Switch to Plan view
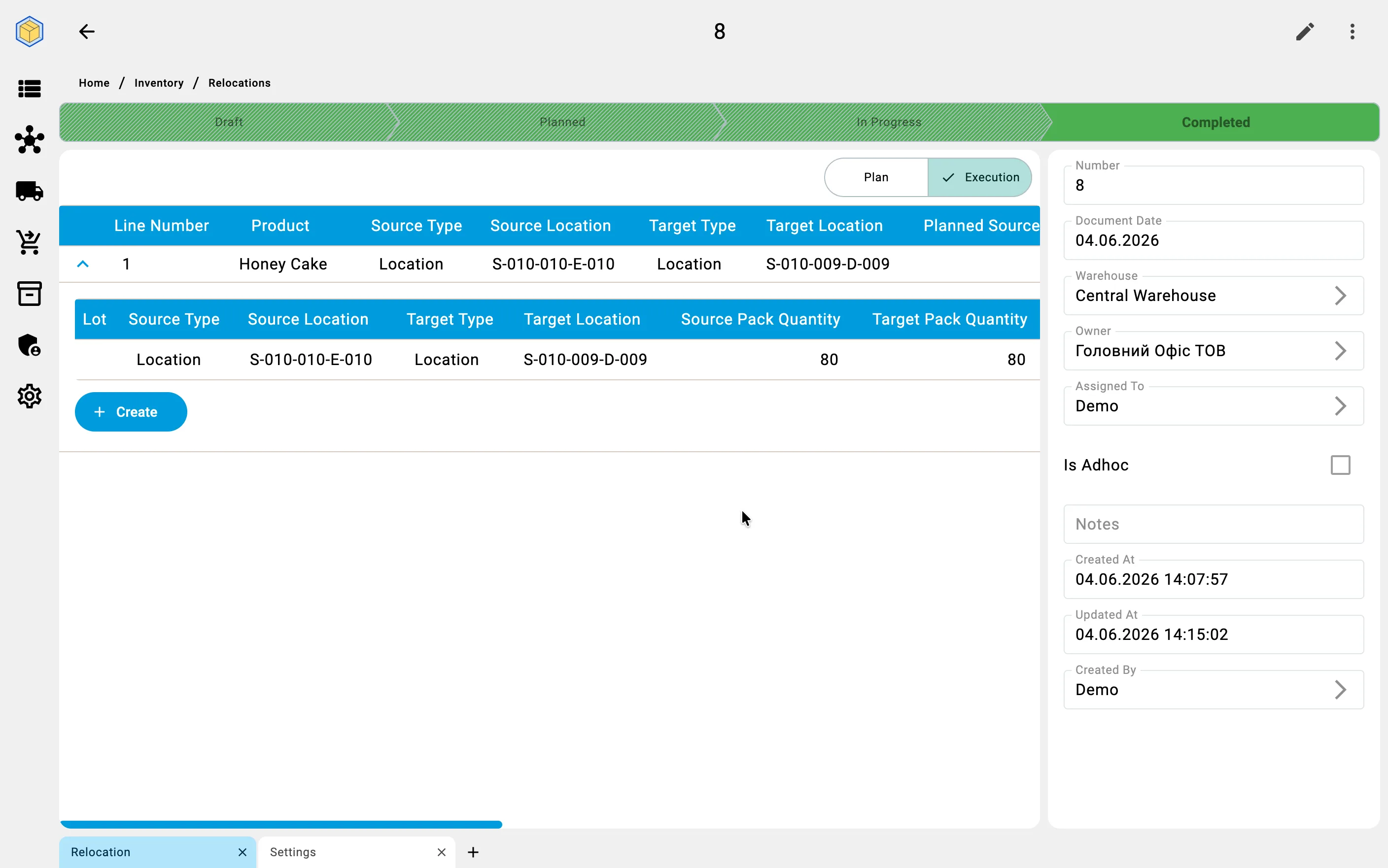1388x868 pixels. point(876,177)
